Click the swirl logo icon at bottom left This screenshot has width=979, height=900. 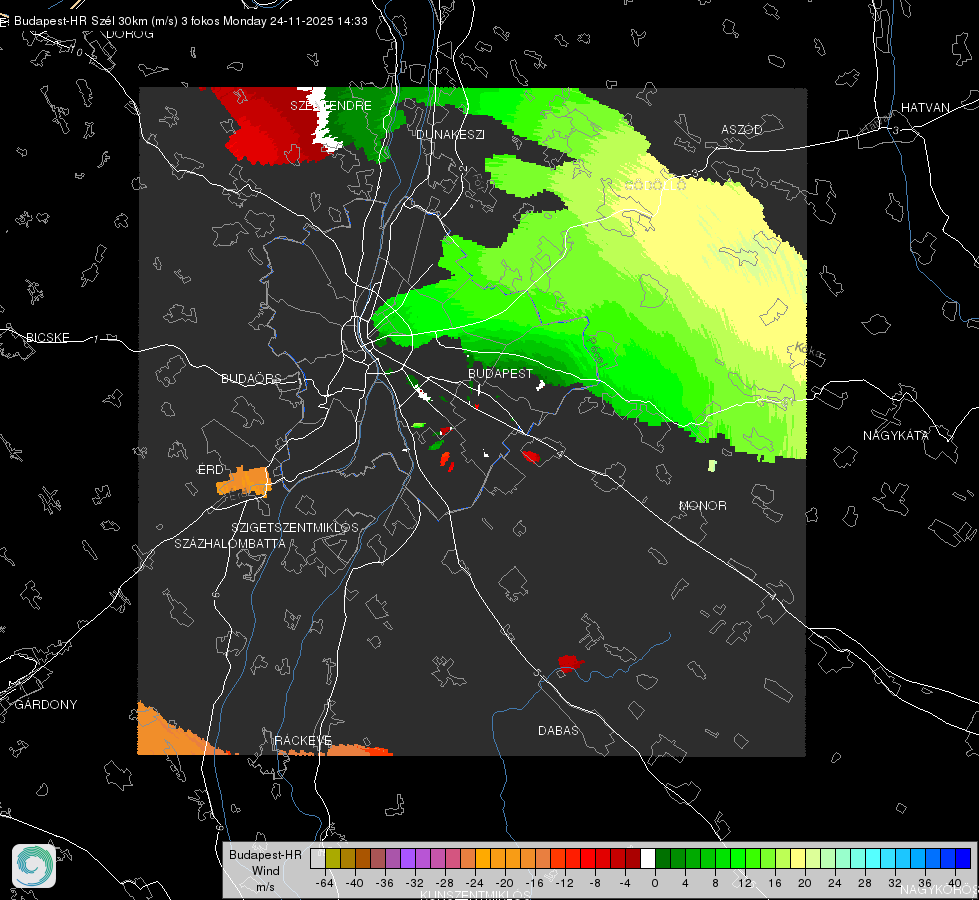point(34,866)
